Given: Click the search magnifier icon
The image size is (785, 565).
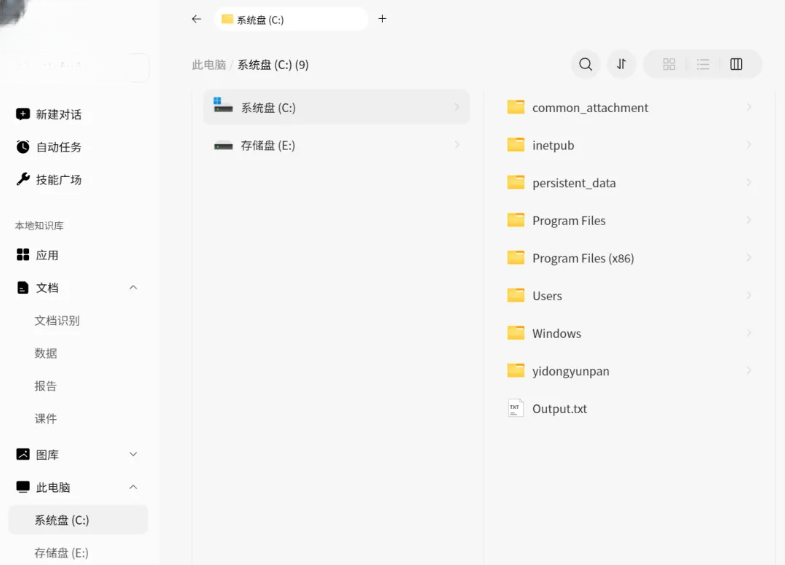Looking at the screenshot, I should pyautogui.click(x=585, y=64).
